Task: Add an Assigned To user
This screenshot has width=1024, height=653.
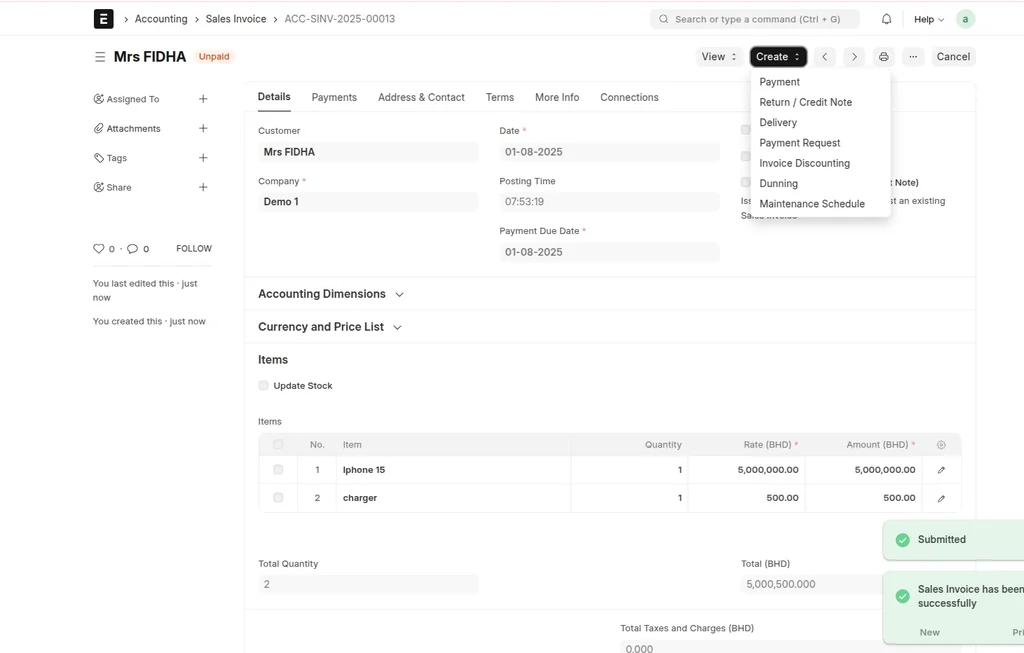Action: [203, 99]
